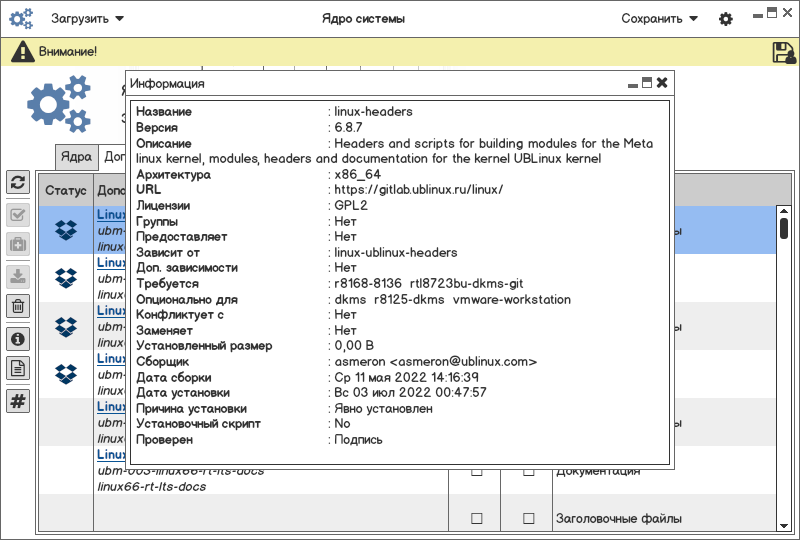The width and height of the screenshot is (800, 540).
Task: Click the package status icon in the second table row
Action: 66,278
